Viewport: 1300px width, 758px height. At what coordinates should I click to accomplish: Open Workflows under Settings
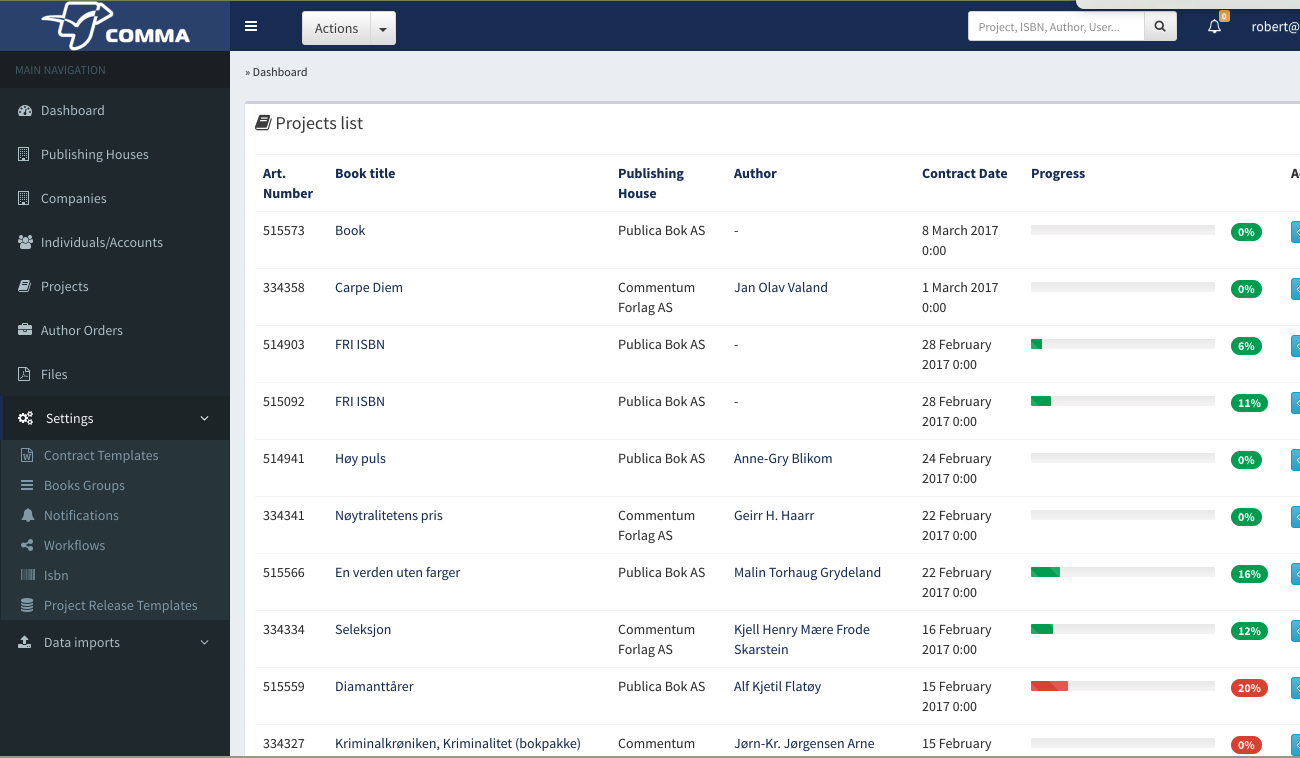point(74,546)
